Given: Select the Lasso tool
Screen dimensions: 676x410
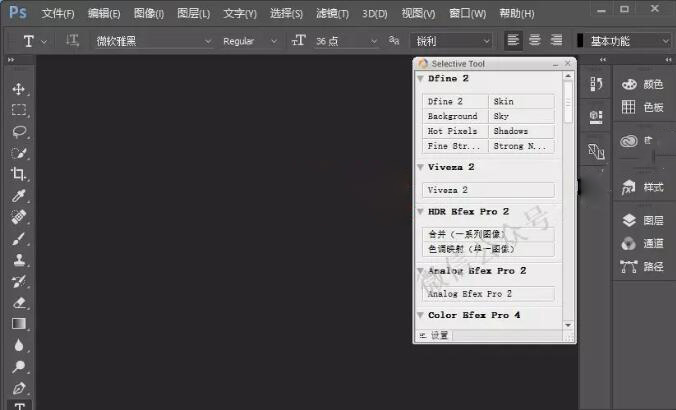Looking at the screenshot, I should point(18,131).
